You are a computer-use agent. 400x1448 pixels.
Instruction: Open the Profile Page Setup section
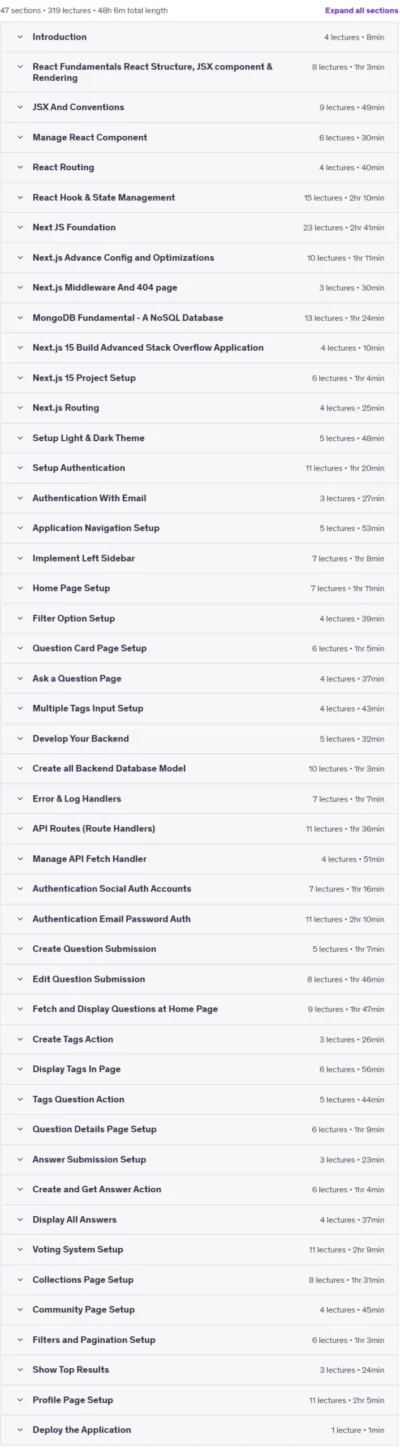click(x=200, y=1400)
